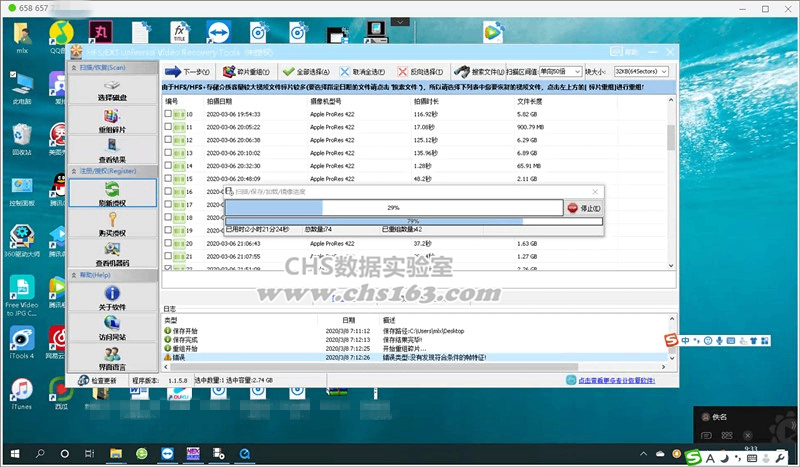The image size is (800, 467).
Task: Check the checkbox for row 15
Action: coord(168,179)
